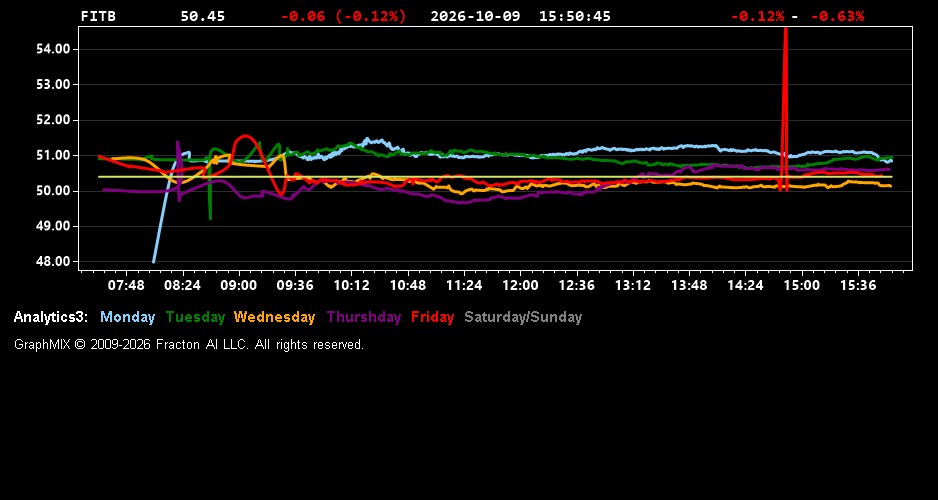Screen dimensions: 938x500
Task: Click the 13:48 time axis label
Action: coord(689,286)
